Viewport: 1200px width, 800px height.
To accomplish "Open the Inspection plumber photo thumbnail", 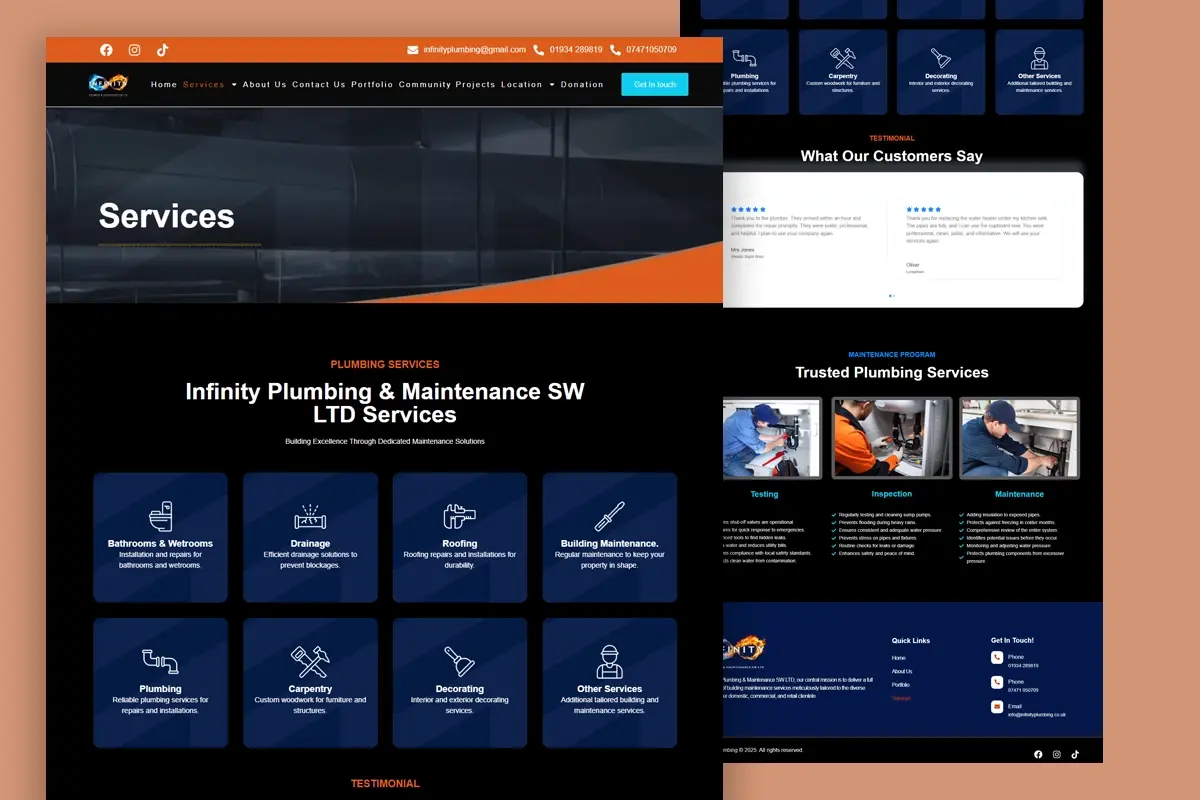I will tap(891, 438).
